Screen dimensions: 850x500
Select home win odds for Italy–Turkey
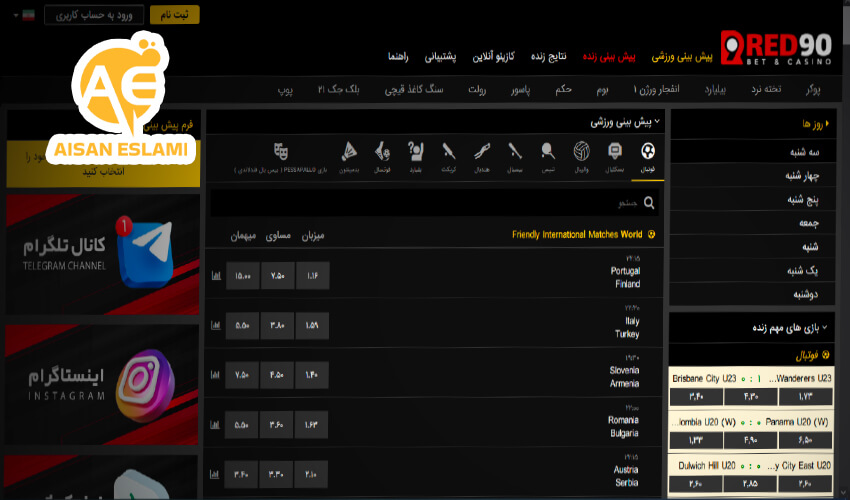[x=312, y=325]
